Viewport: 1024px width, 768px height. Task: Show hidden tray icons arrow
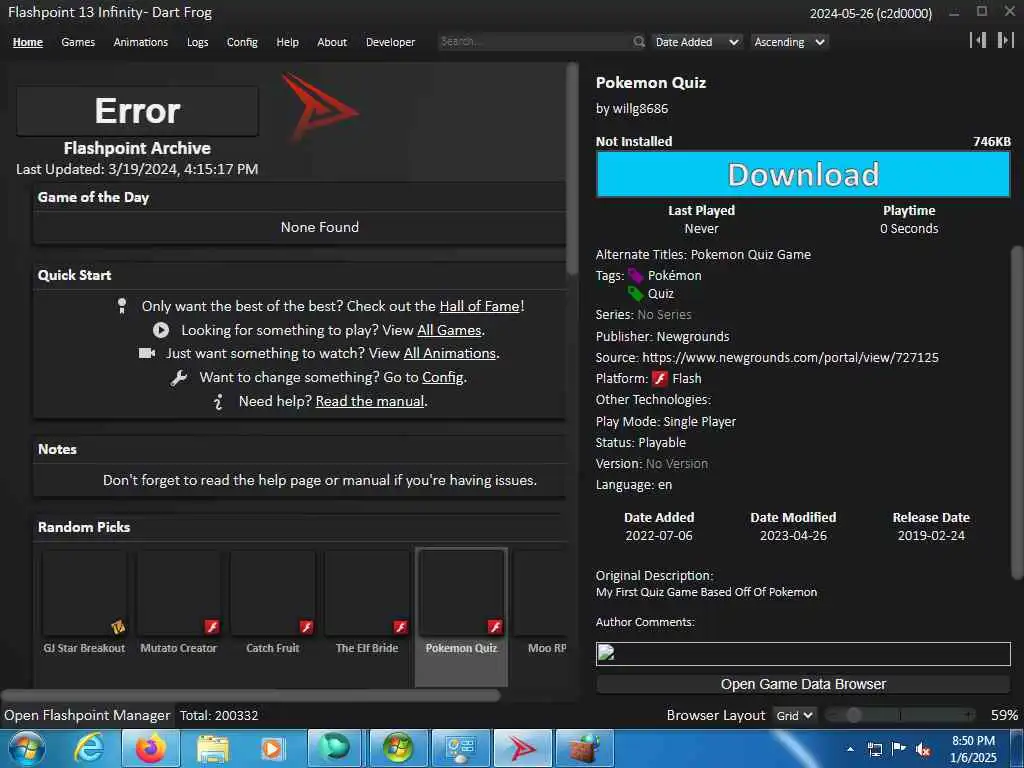pos(850,750)
